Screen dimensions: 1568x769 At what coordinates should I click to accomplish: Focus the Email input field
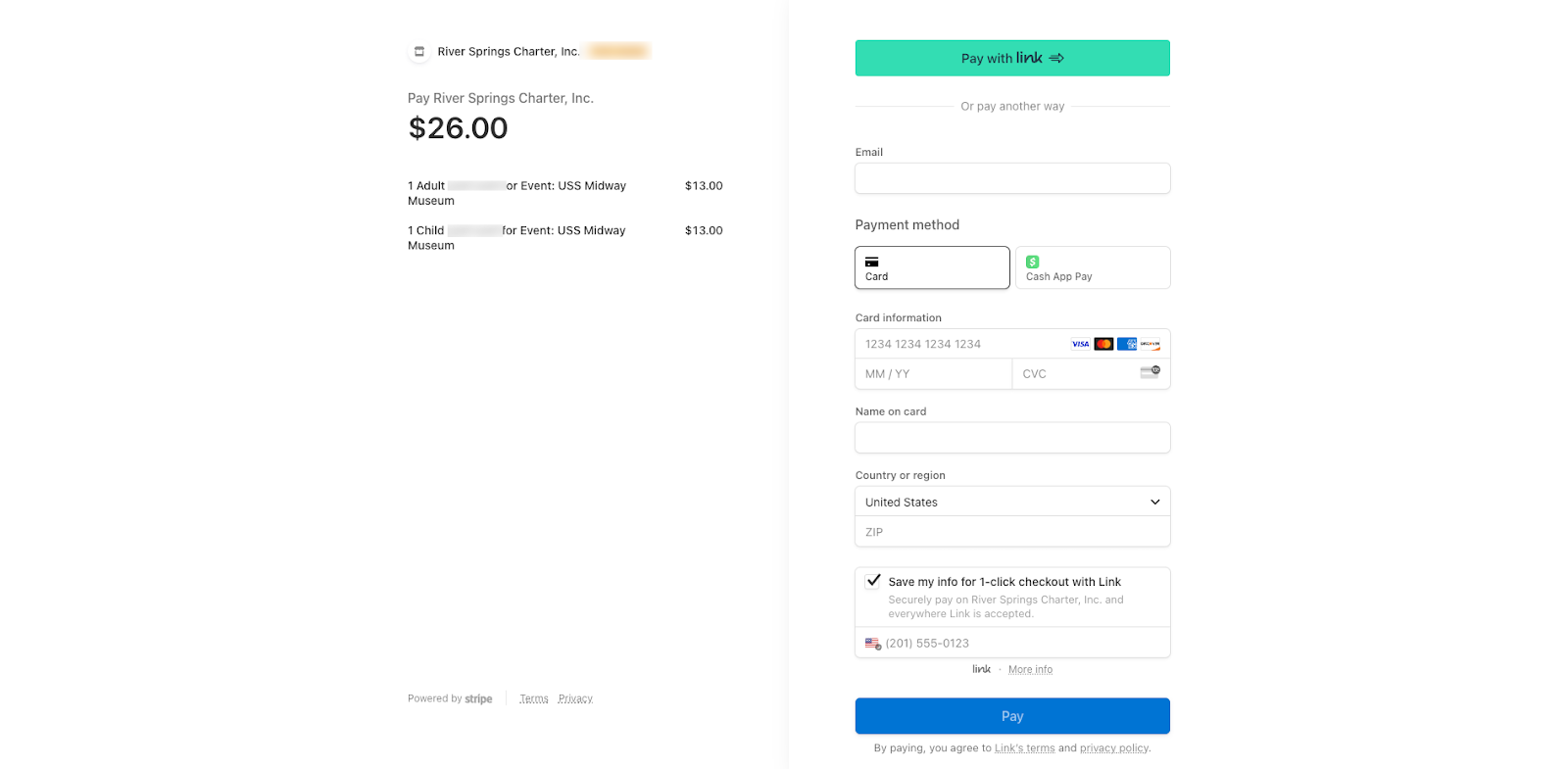(x=1012, y=178)
